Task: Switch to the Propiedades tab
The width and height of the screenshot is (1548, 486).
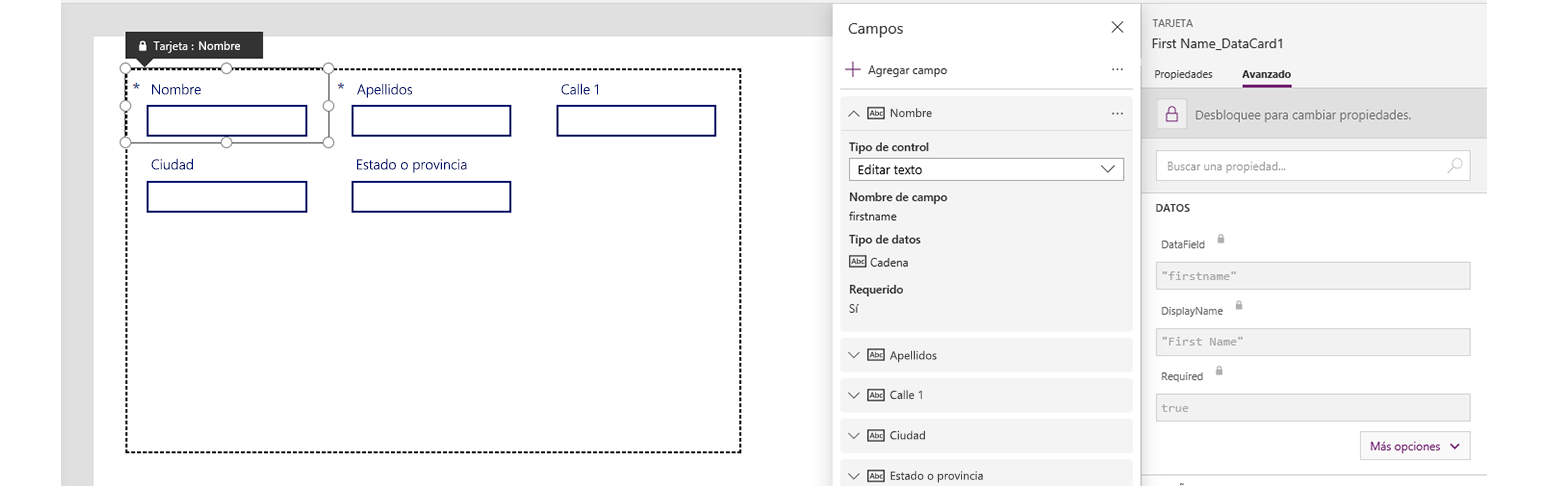Action: click(1183, 74)
